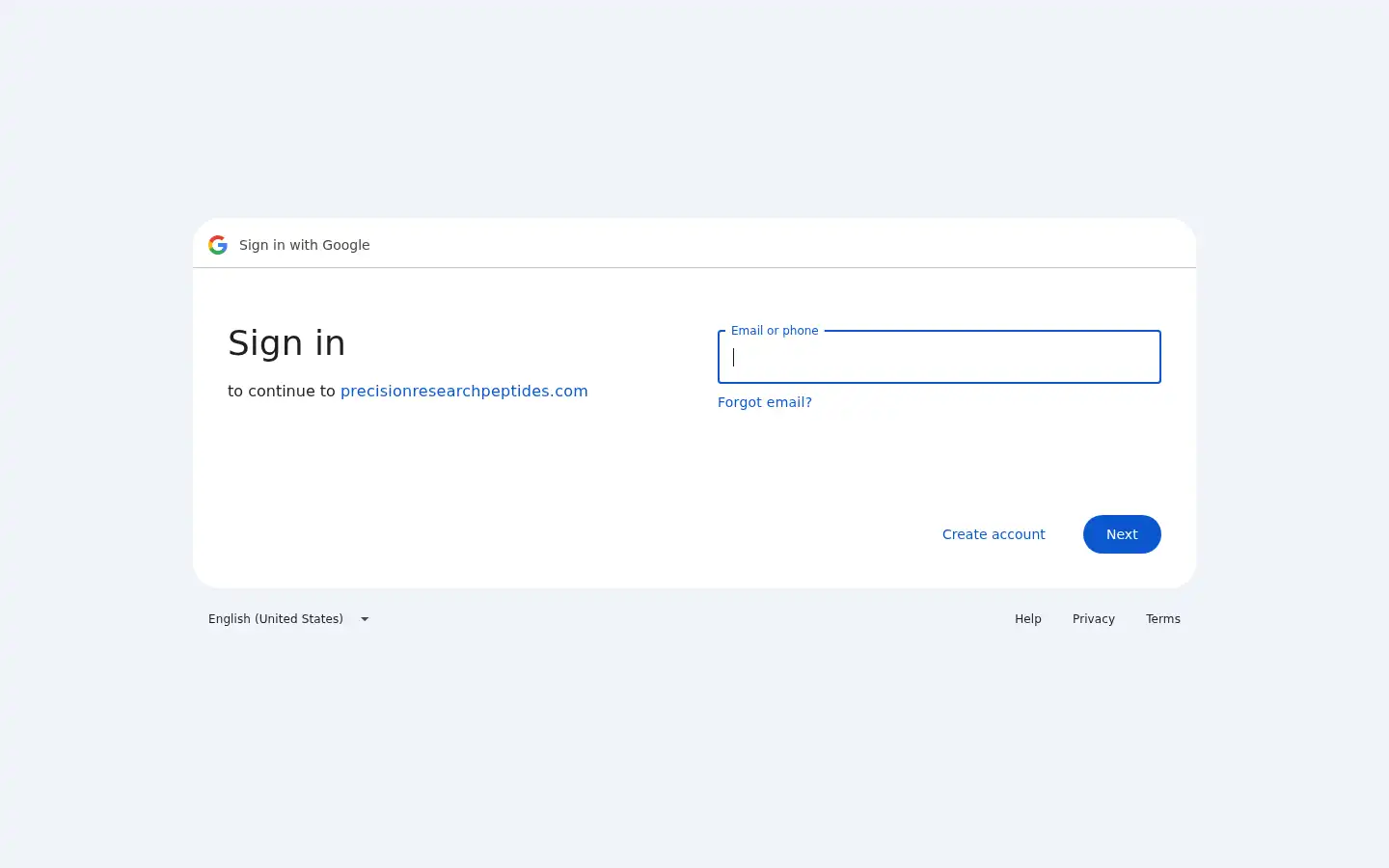Click the Next button
Image resolution: width=1389 pixels, height=868 pixels.
pyautogui.click(x=1122, y=534)
